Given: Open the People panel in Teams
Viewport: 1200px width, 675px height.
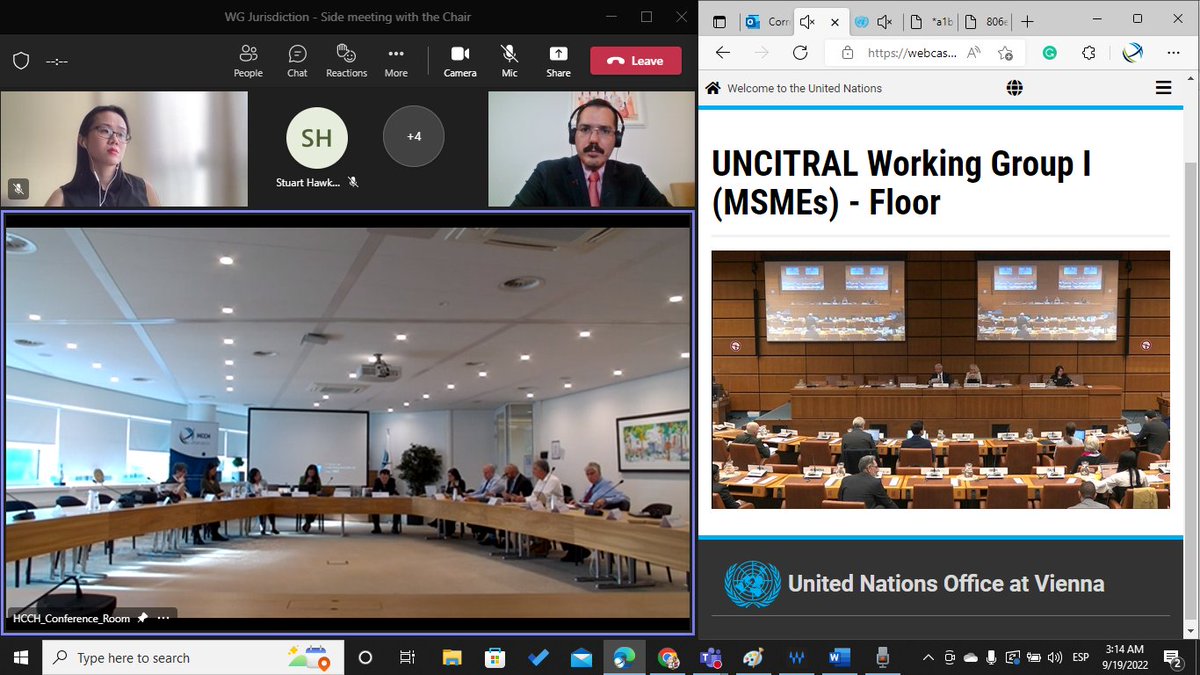Looking at the screenshot, I should (x=248, y=60).
